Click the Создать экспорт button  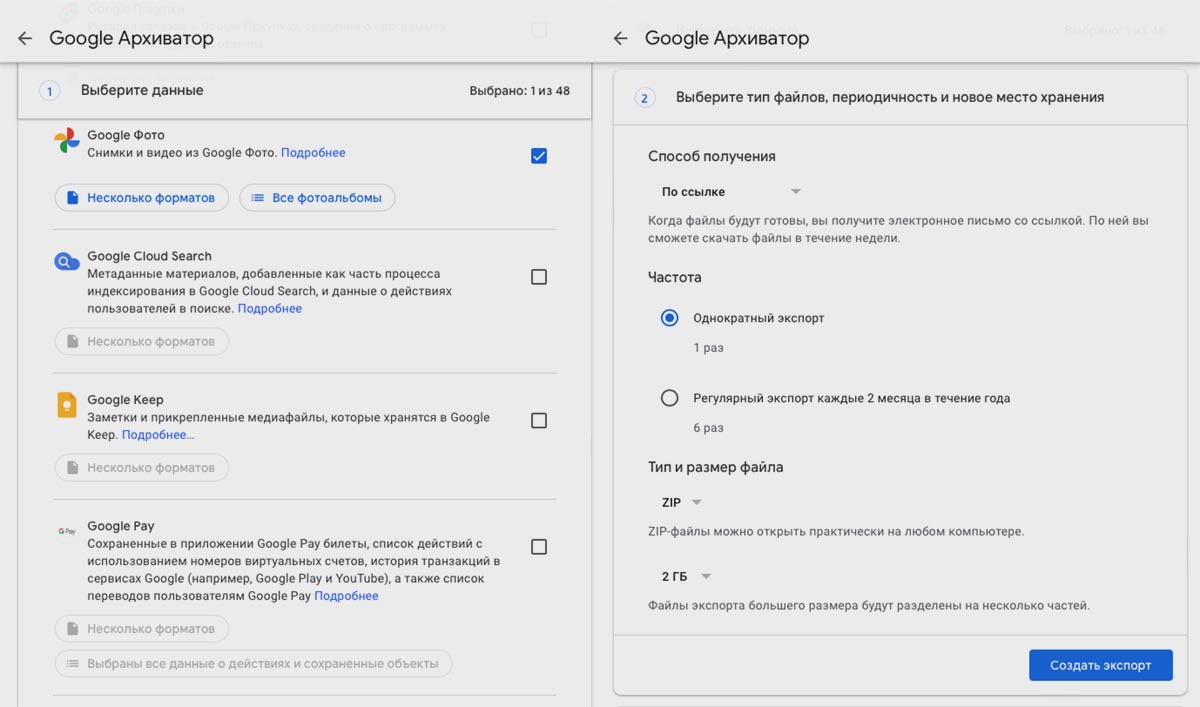pyautogui.click(x=1100, y=665)
